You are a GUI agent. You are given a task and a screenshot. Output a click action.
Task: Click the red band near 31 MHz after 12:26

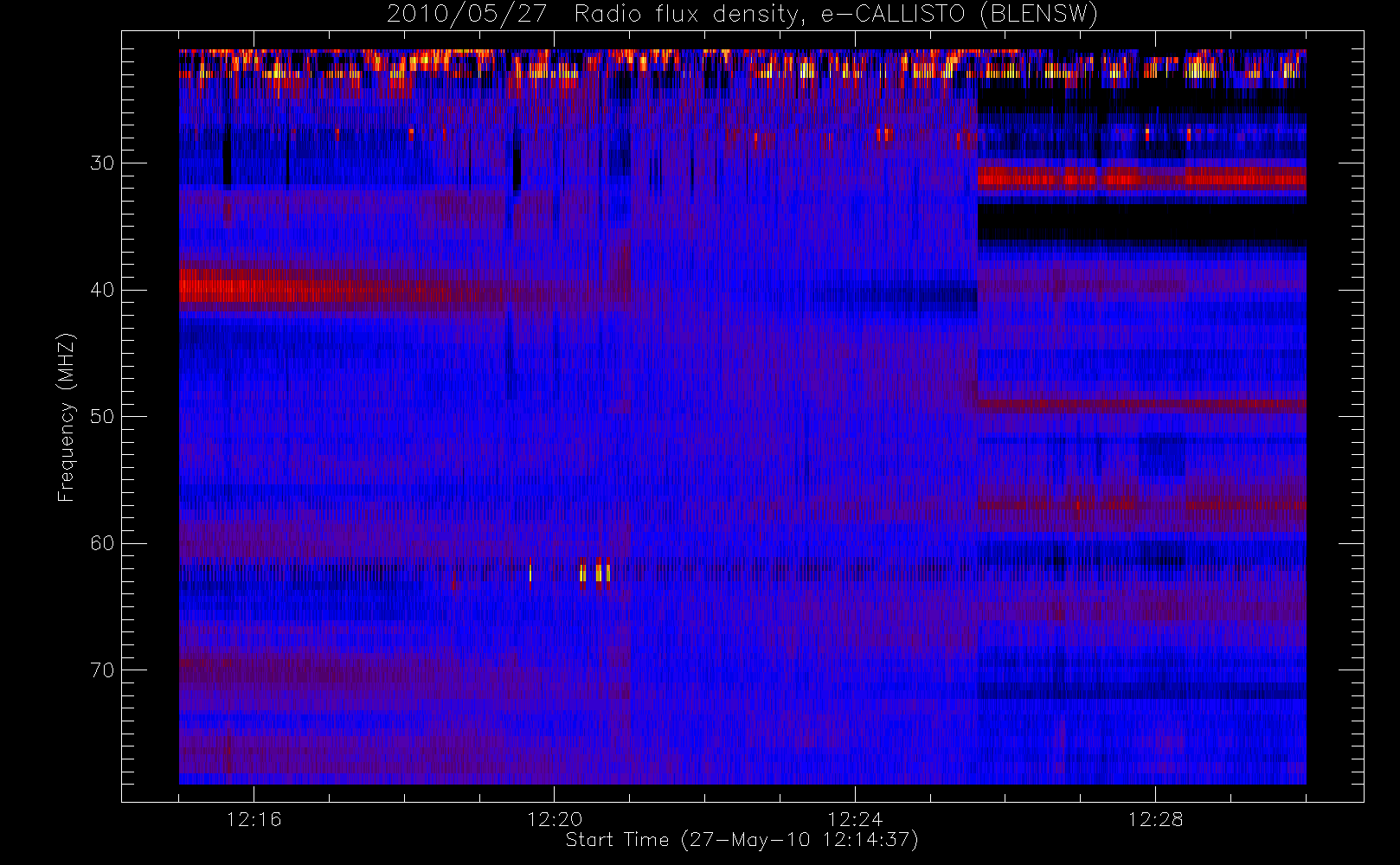tap(1141, 178)
